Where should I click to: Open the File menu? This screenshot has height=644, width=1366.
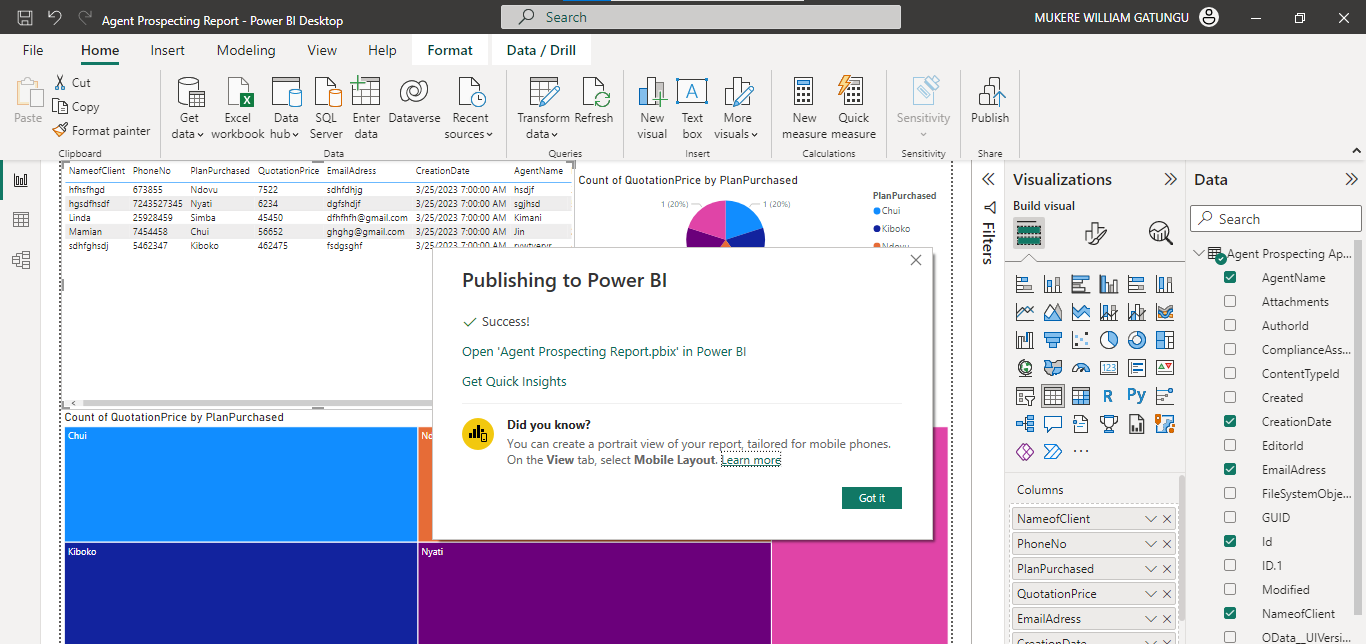pos(33,50)
